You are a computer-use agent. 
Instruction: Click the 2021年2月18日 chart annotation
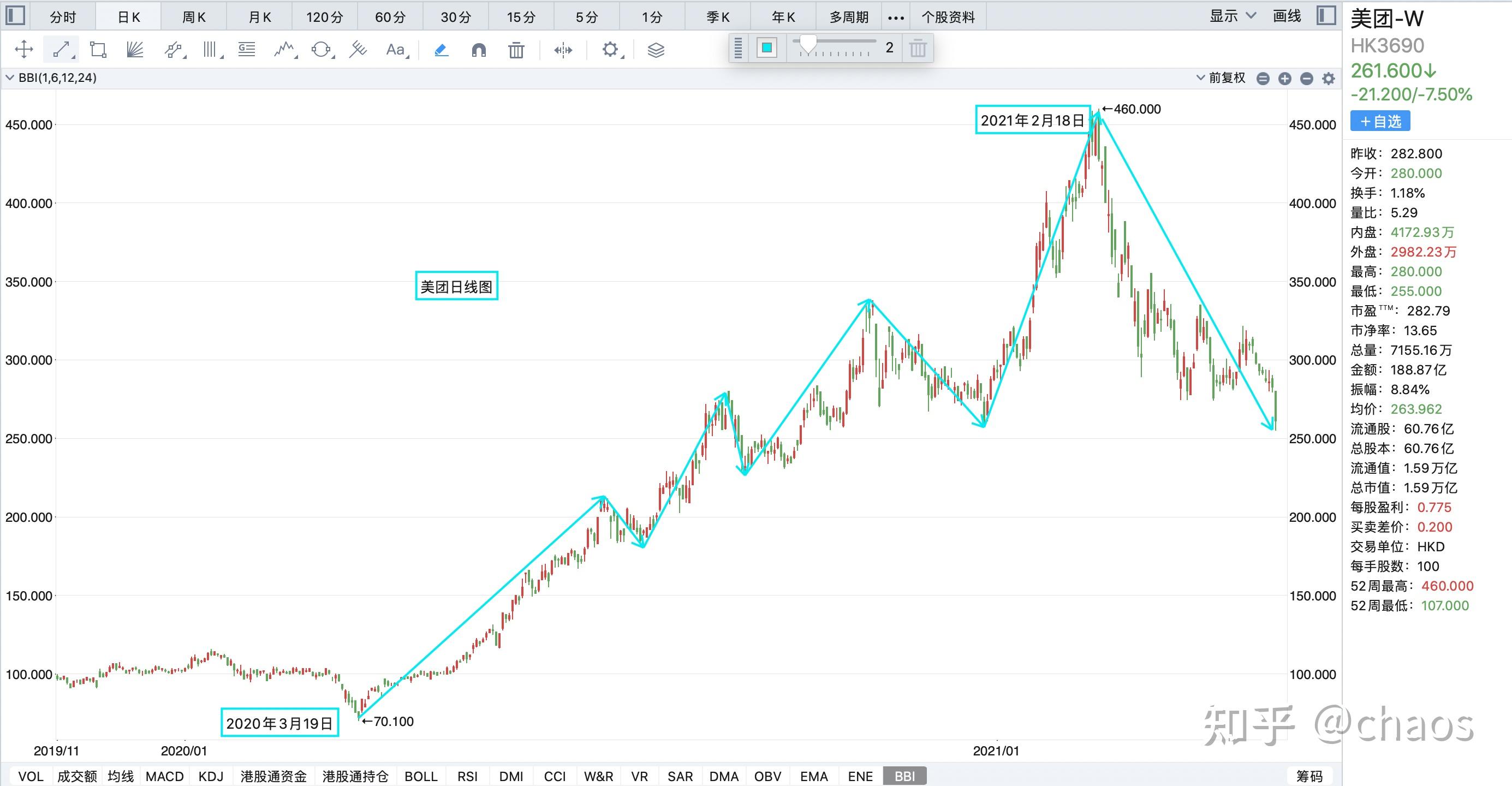(1032, 120)
